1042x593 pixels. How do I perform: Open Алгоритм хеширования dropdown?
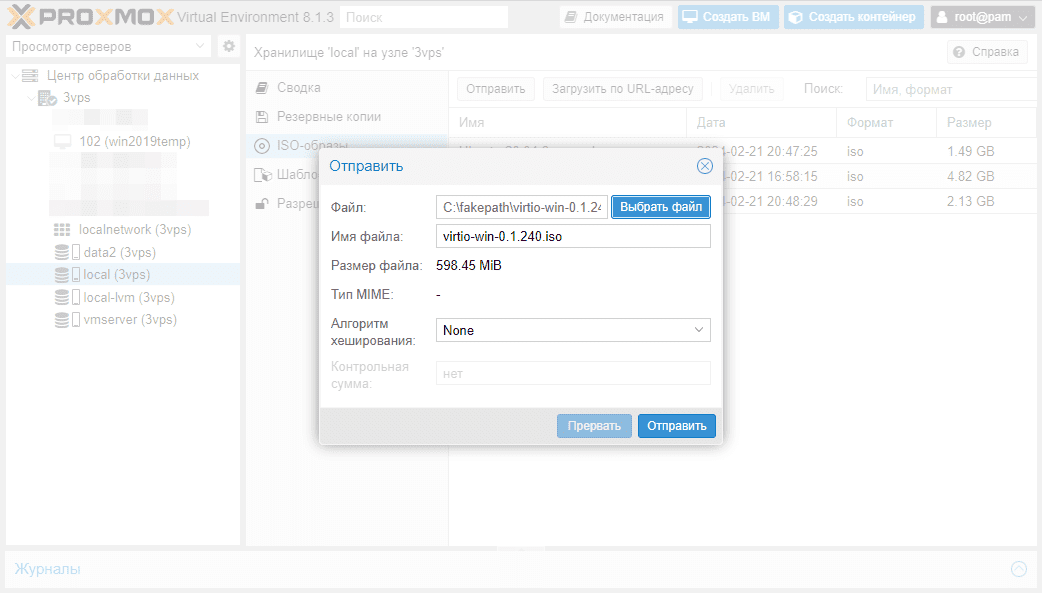coord(573,330)
